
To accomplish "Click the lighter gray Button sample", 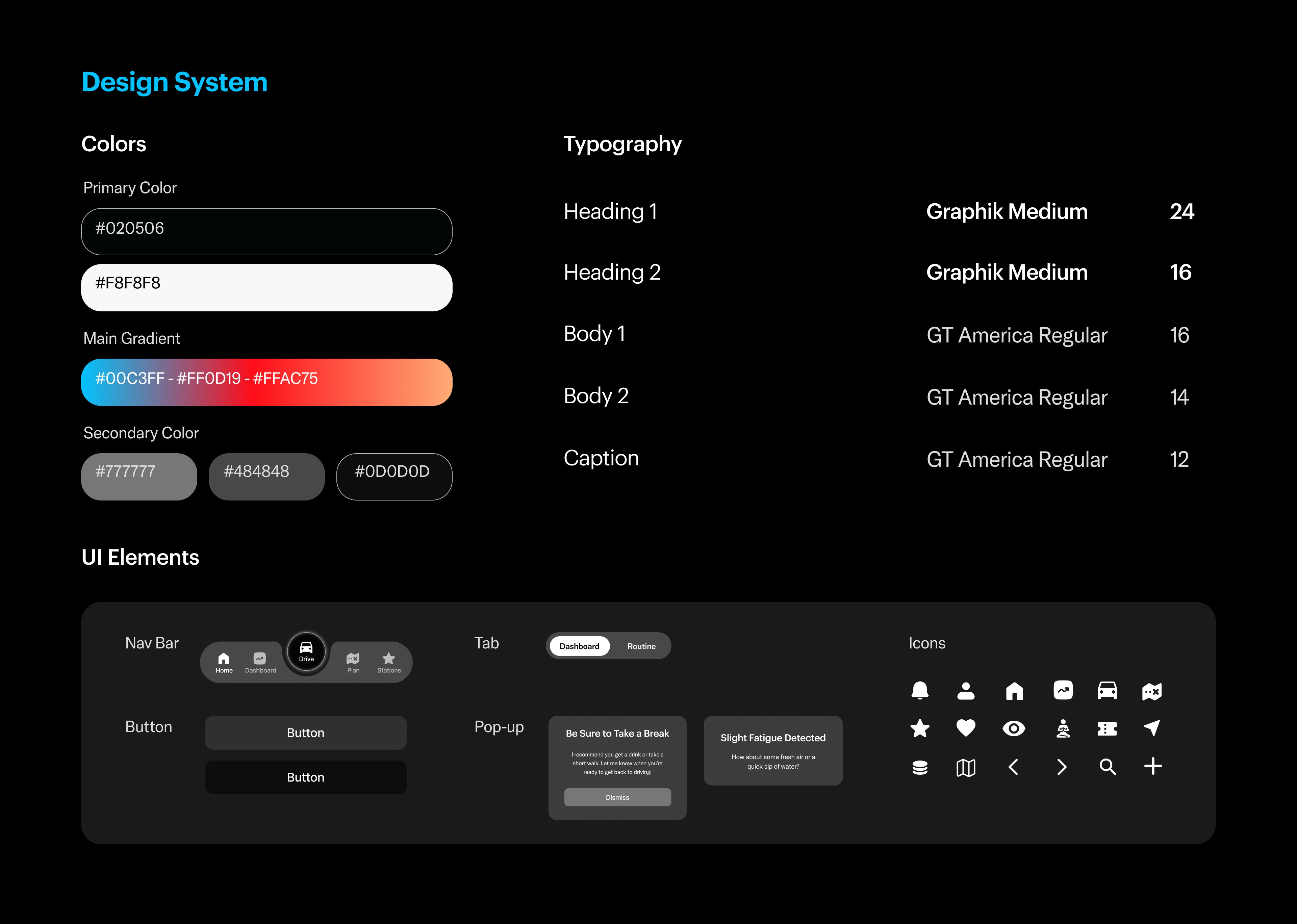I will 305,733.
